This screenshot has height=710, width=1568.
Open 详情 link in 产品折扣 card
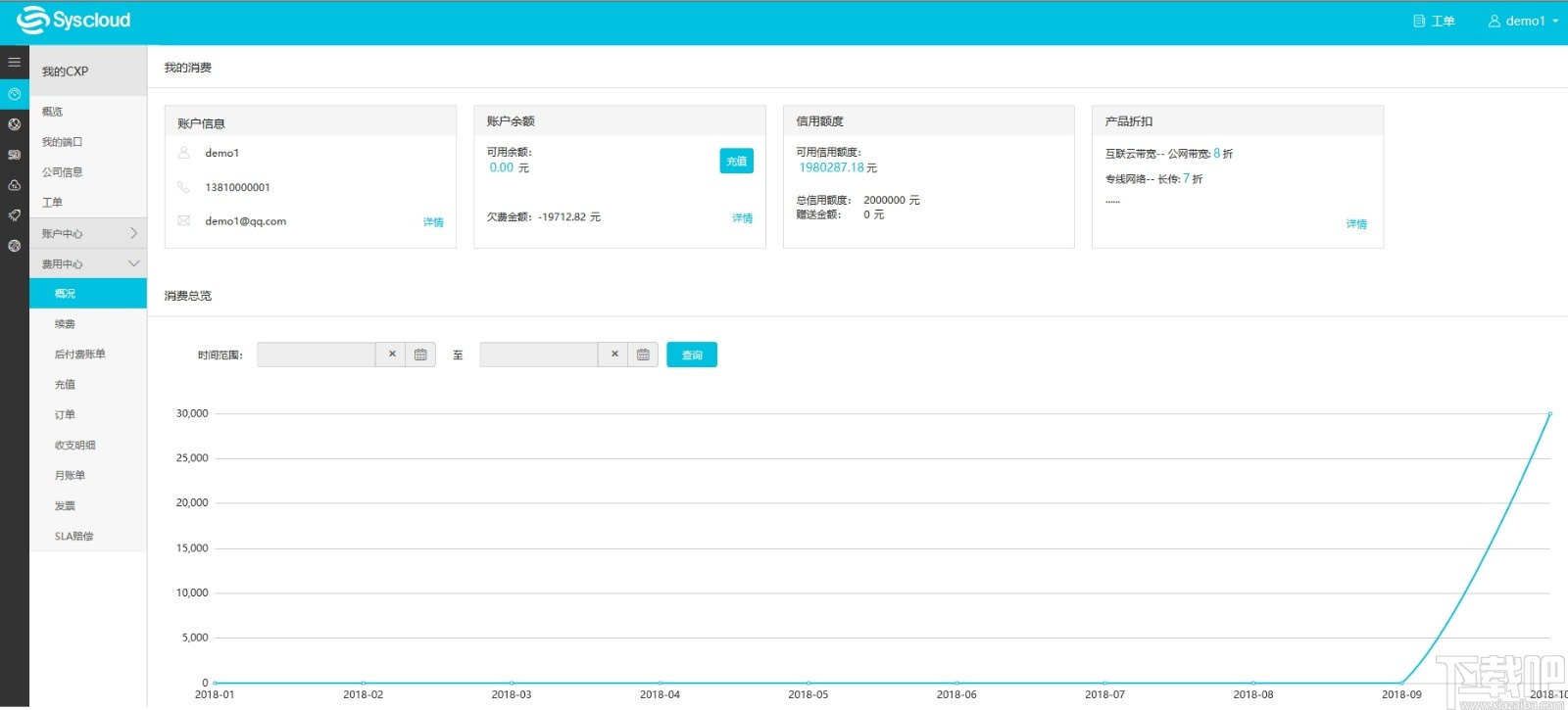(1356, 224)
